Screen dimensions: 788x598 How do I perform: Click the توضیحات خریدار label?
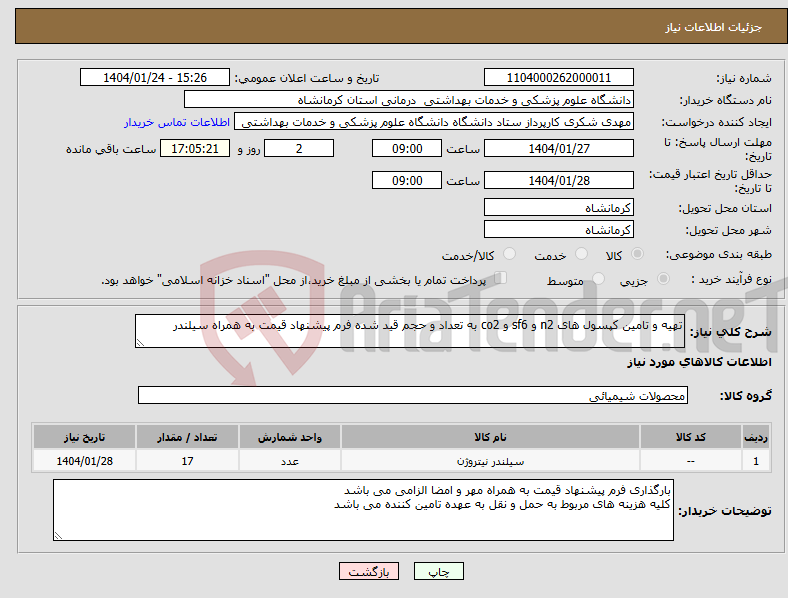point(725,511)
